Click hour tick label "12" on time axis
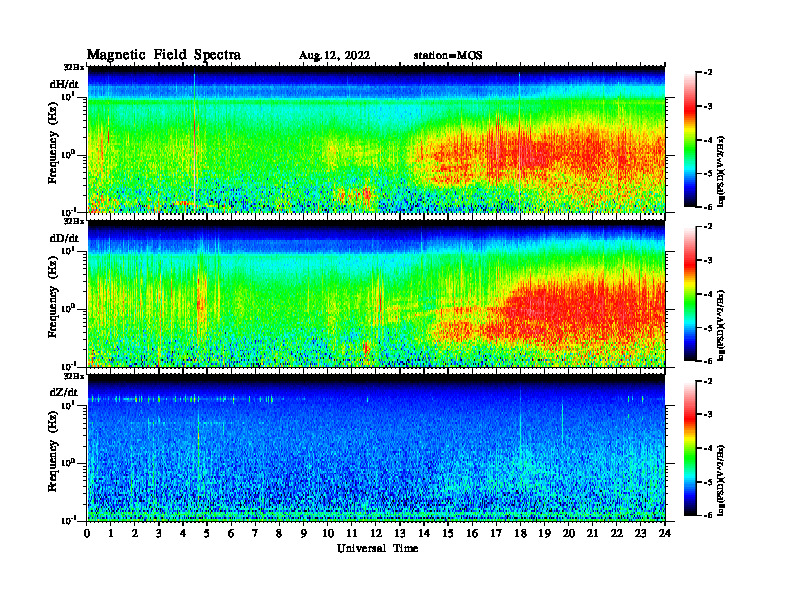The image size is (792, 612). (376, 534)
